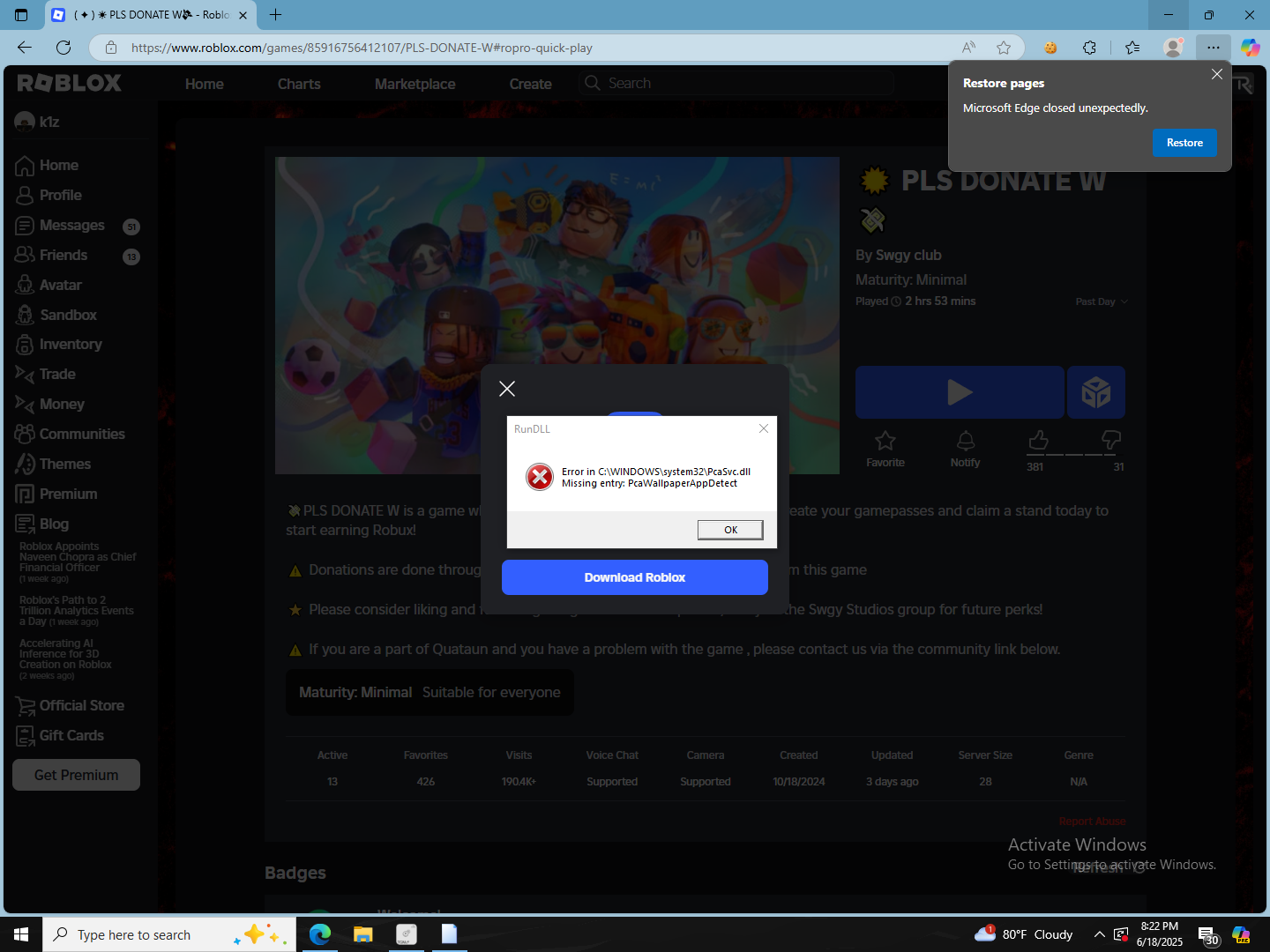Open the tab actions menu icon

tap(21, 15)
